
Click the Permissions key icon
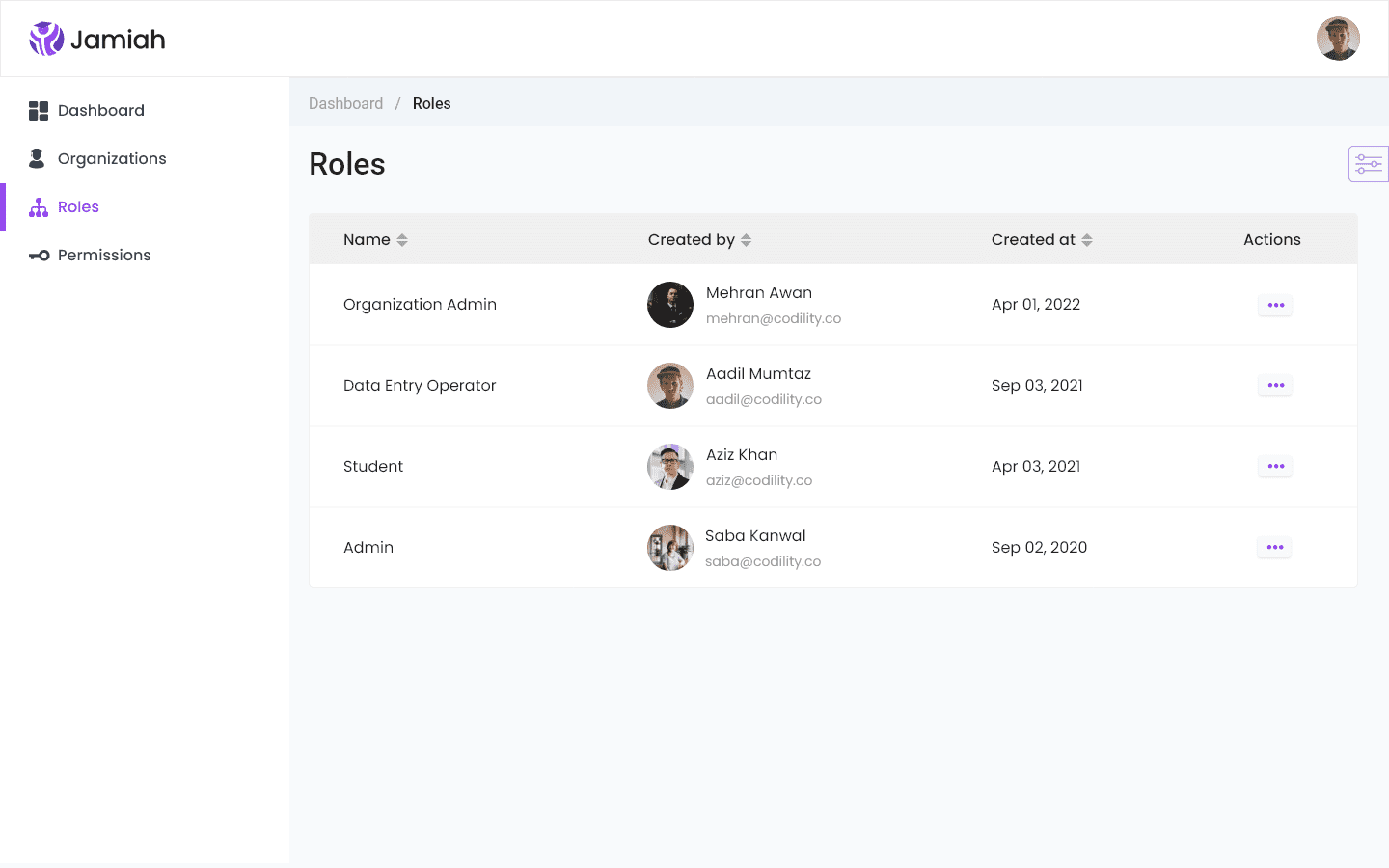pos(39,256)
